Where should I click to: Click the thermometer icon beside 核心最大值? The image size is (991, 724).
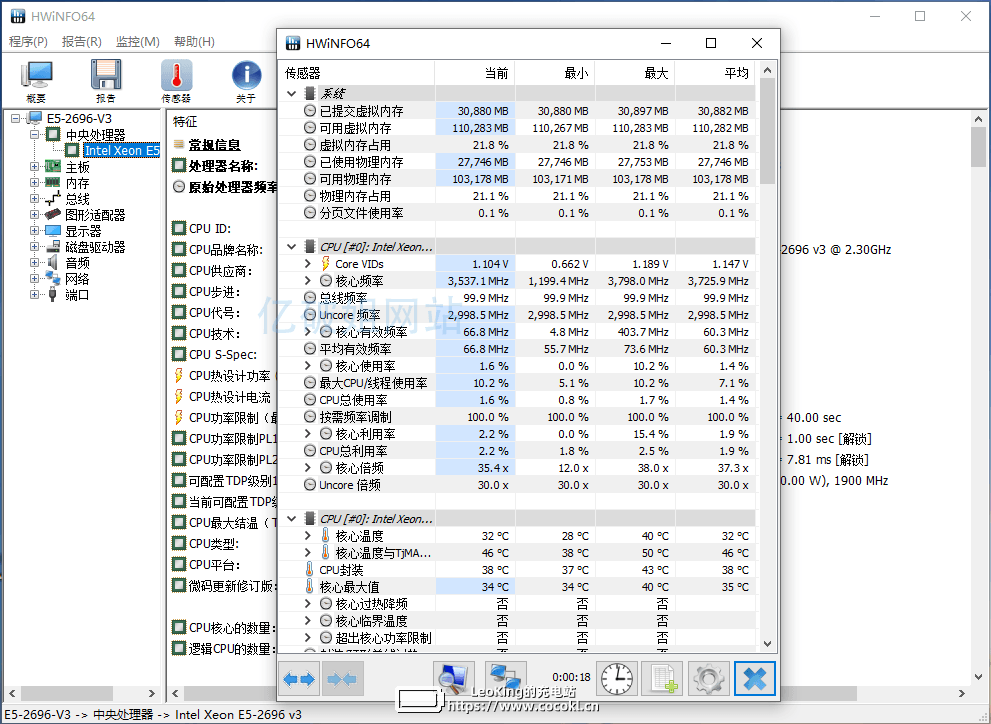point(310,587)
